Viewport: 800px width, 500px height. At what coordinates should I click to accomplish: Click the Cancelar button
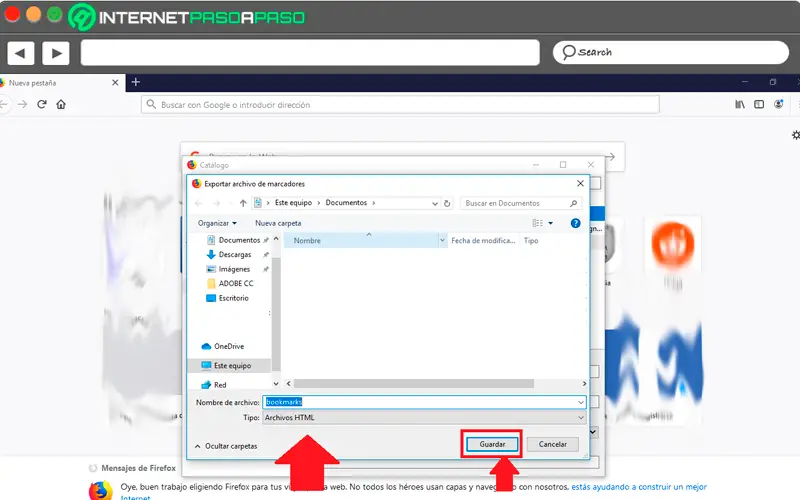click(553, 444)
